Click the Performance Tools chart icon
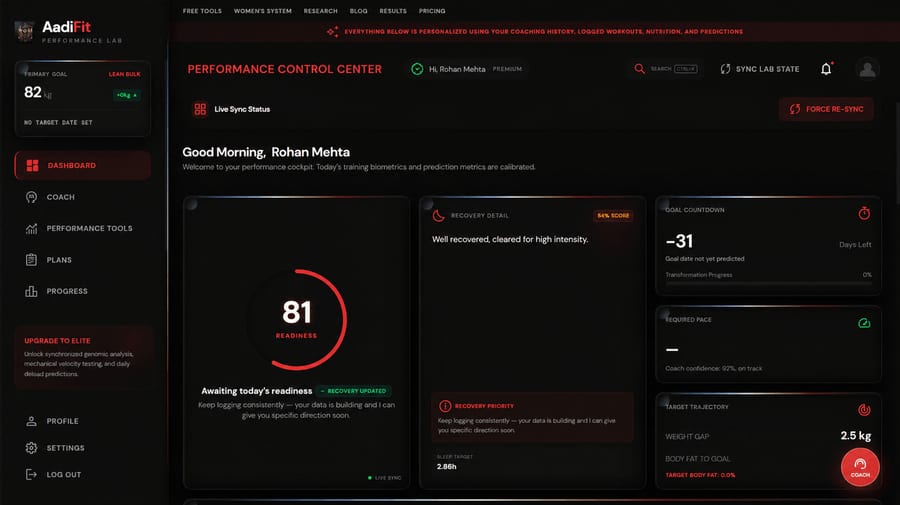This screenshot has width=900, height=505. click(32, 228)
